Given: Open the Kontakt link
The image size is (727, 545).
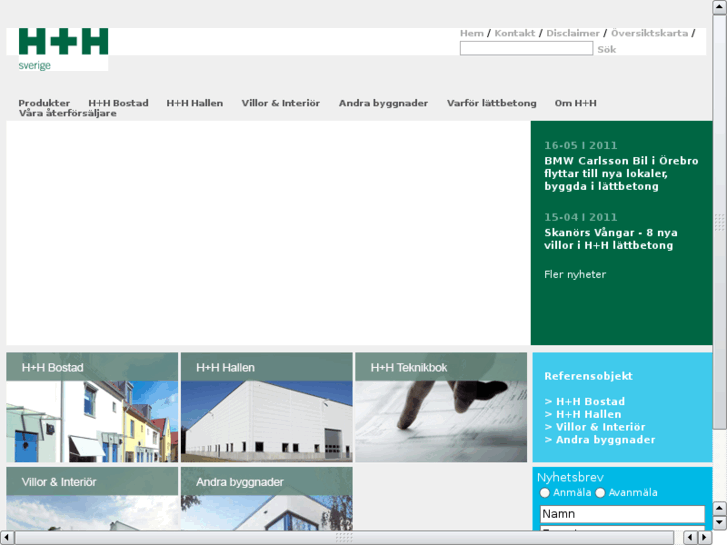Looking at the screenshot, I should click(x=515, y=33).
